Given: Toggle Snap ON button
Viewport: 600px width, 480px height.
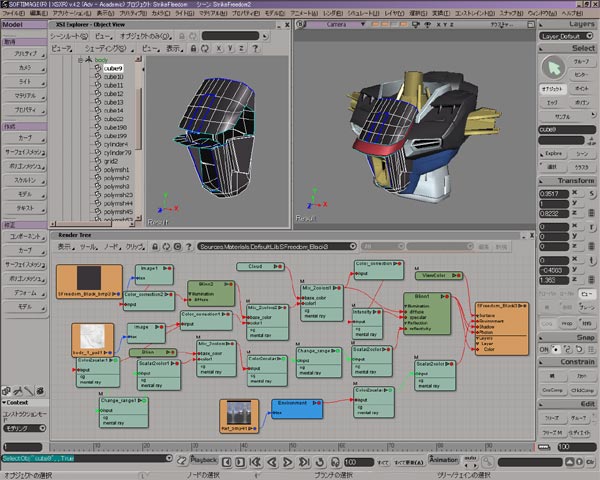Looking at the screenshot, I should 544,349.
